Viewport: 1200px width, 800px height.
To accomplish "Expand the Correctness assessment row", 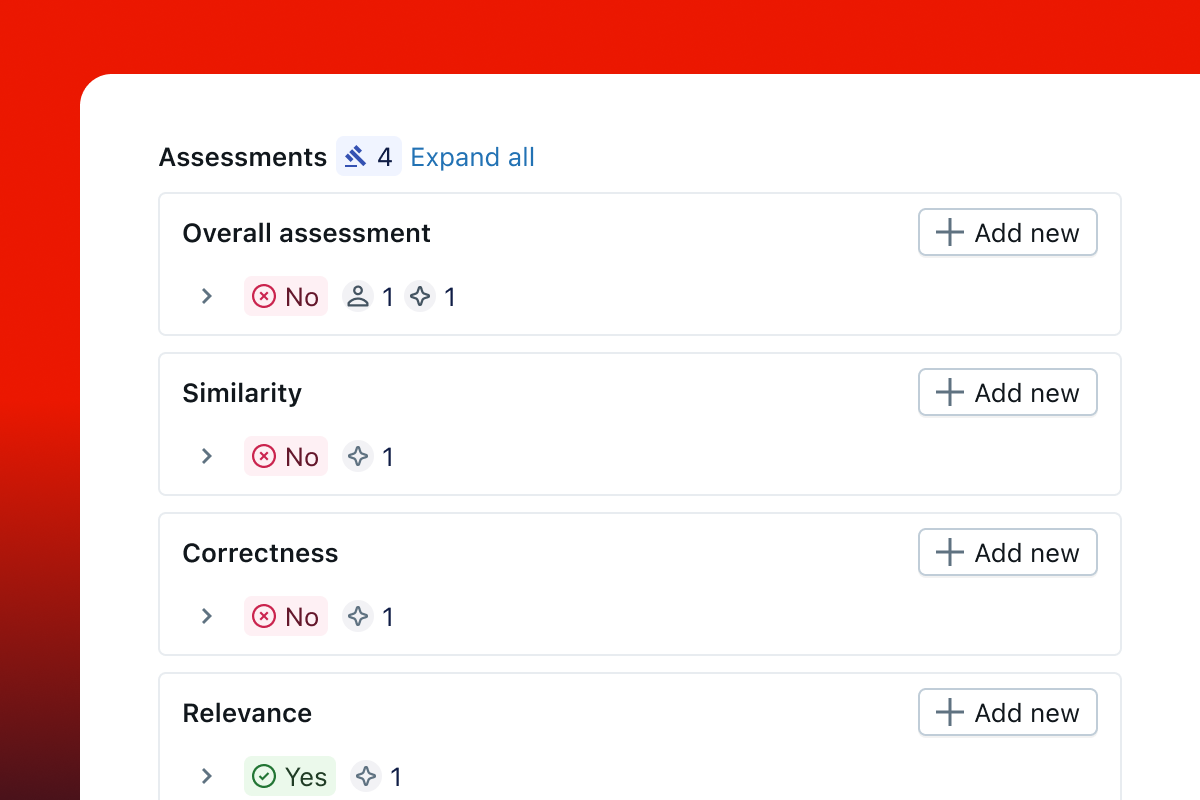I will coord(206,616).
